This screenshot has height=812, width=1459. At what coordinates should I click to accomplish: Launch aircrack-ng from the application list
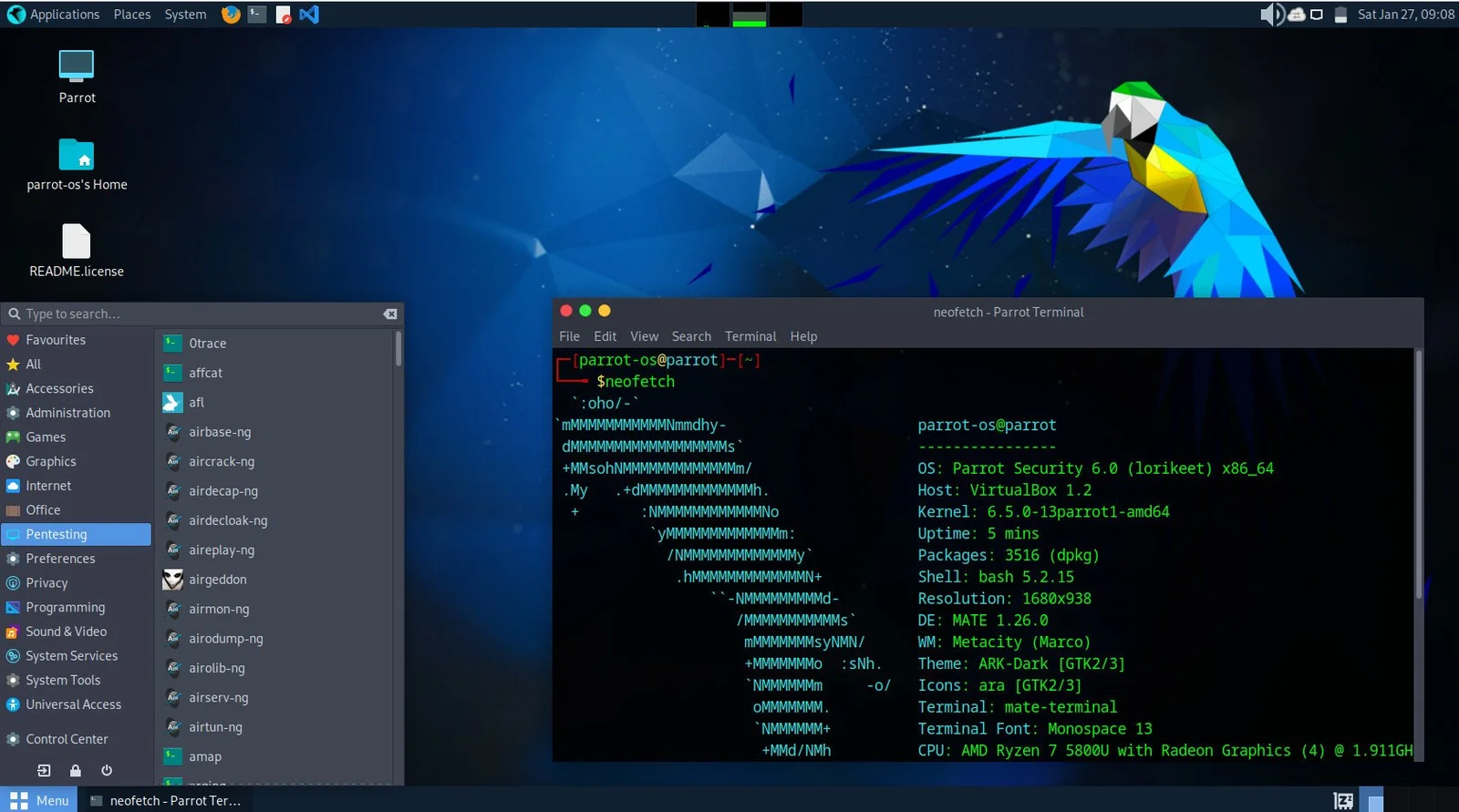click(222, 461)
